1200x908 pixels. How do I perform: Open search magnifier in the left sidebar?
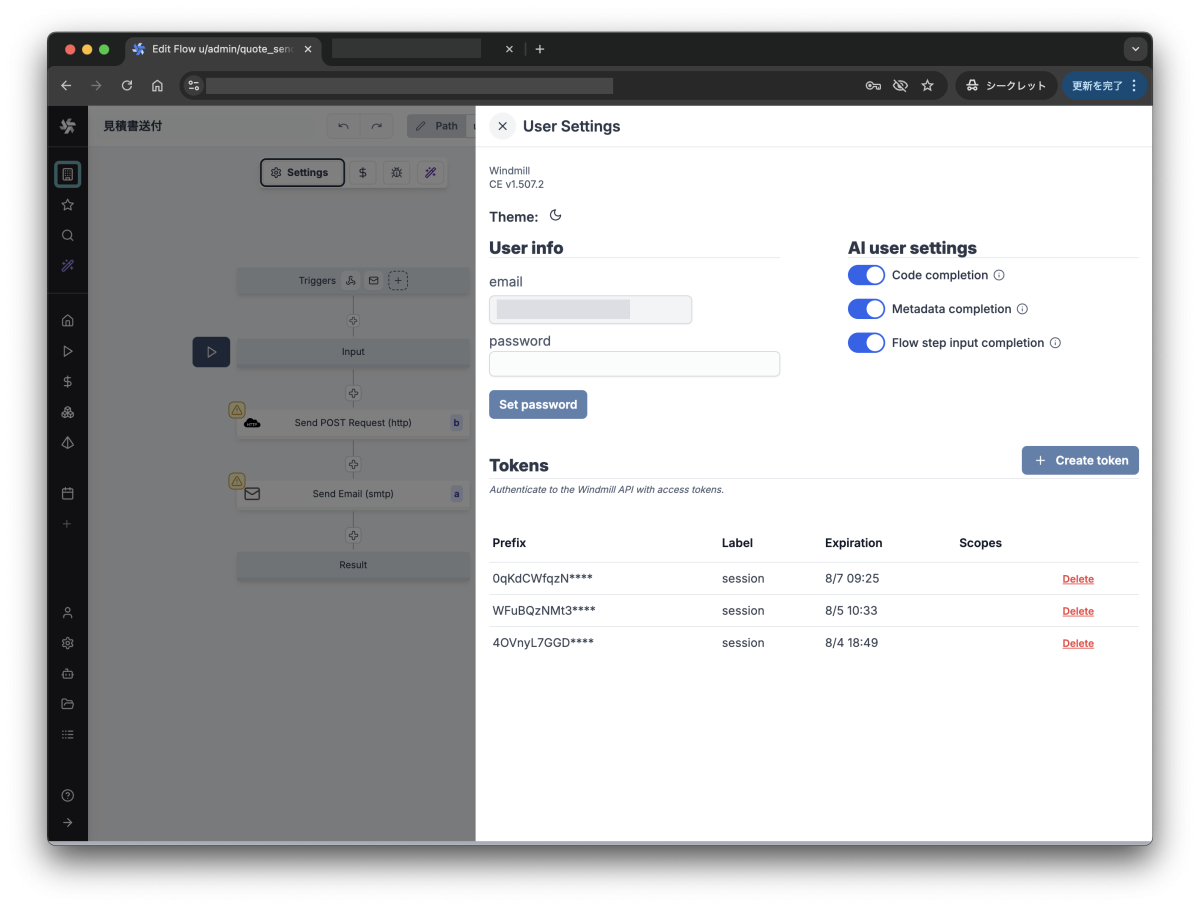coord(68,236)
